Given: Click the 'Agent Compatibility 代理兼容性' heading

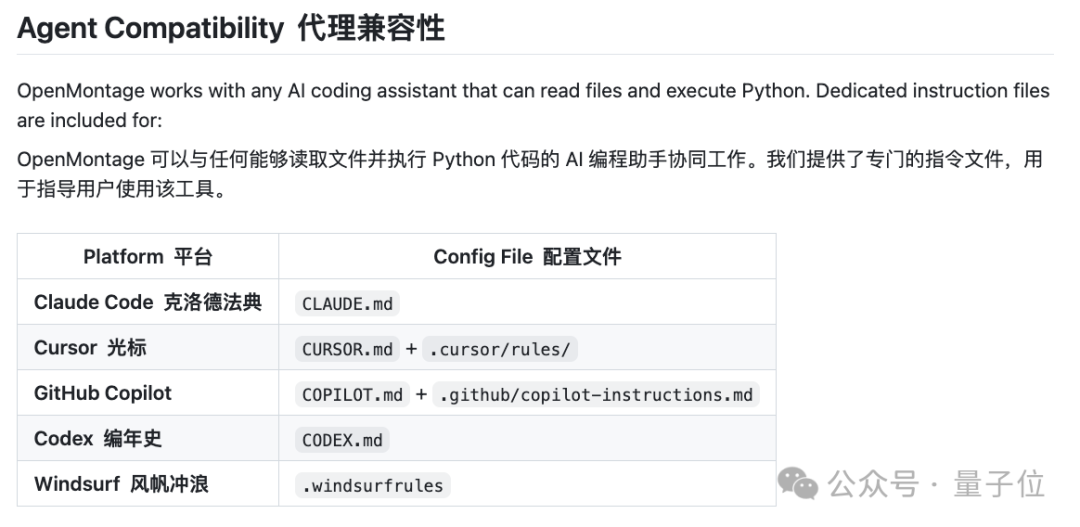Looking at the screenshot, I should [231, 29].
